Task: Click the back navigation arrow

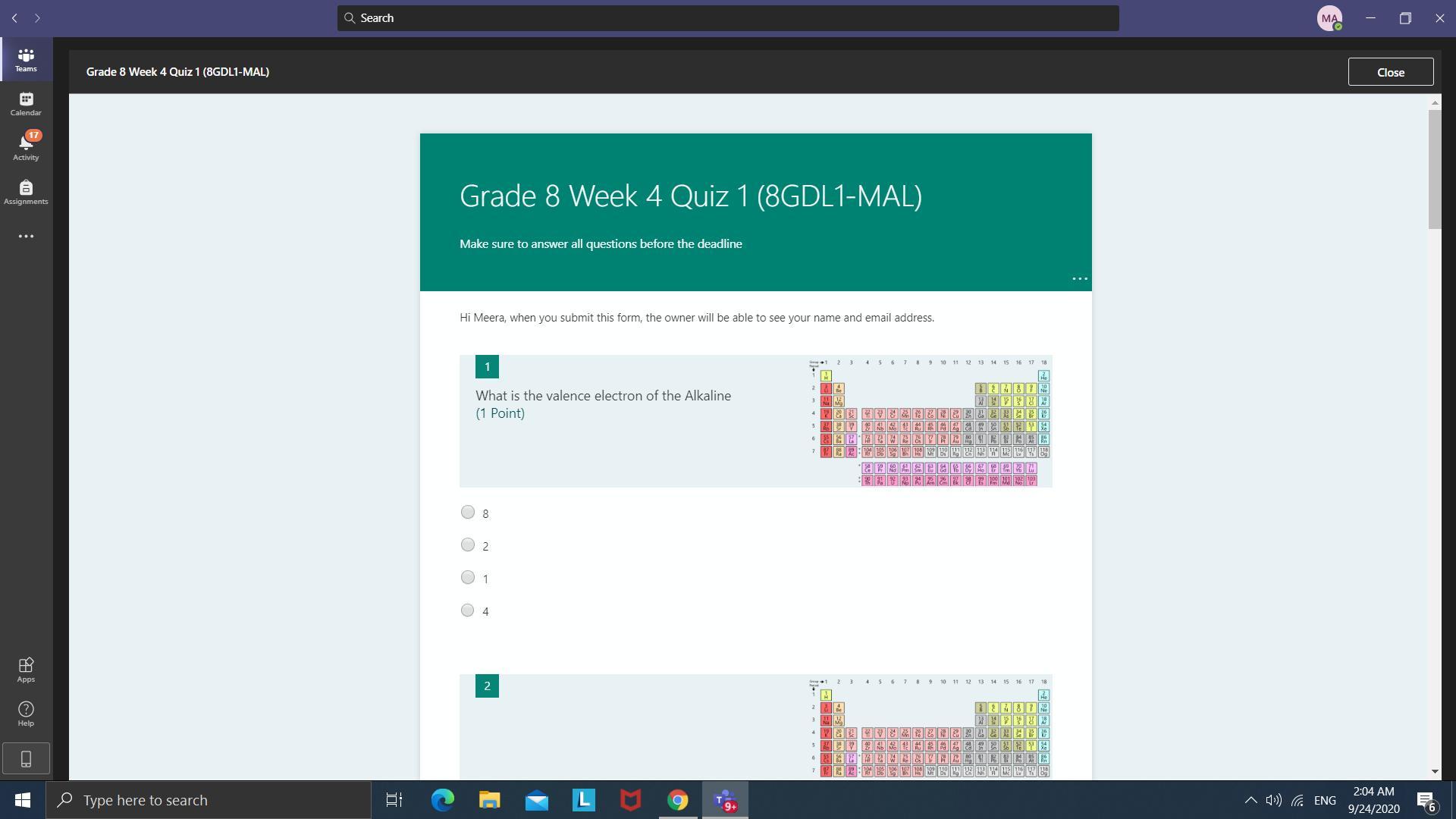Action: click(x=14, y=17)
